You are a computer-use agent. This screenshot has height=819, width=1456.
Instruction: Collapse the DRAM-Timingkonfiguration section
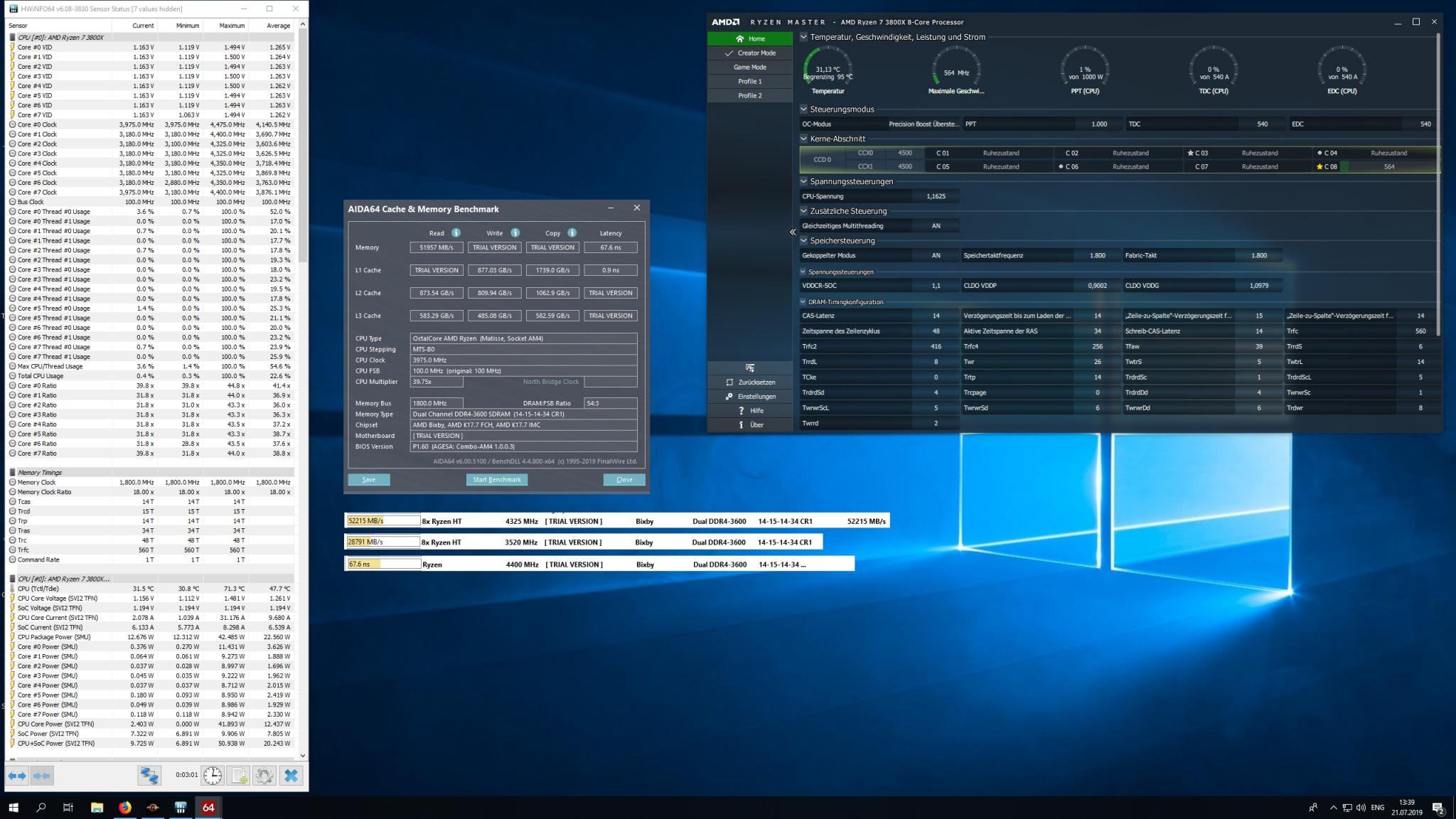coord(803,302)
